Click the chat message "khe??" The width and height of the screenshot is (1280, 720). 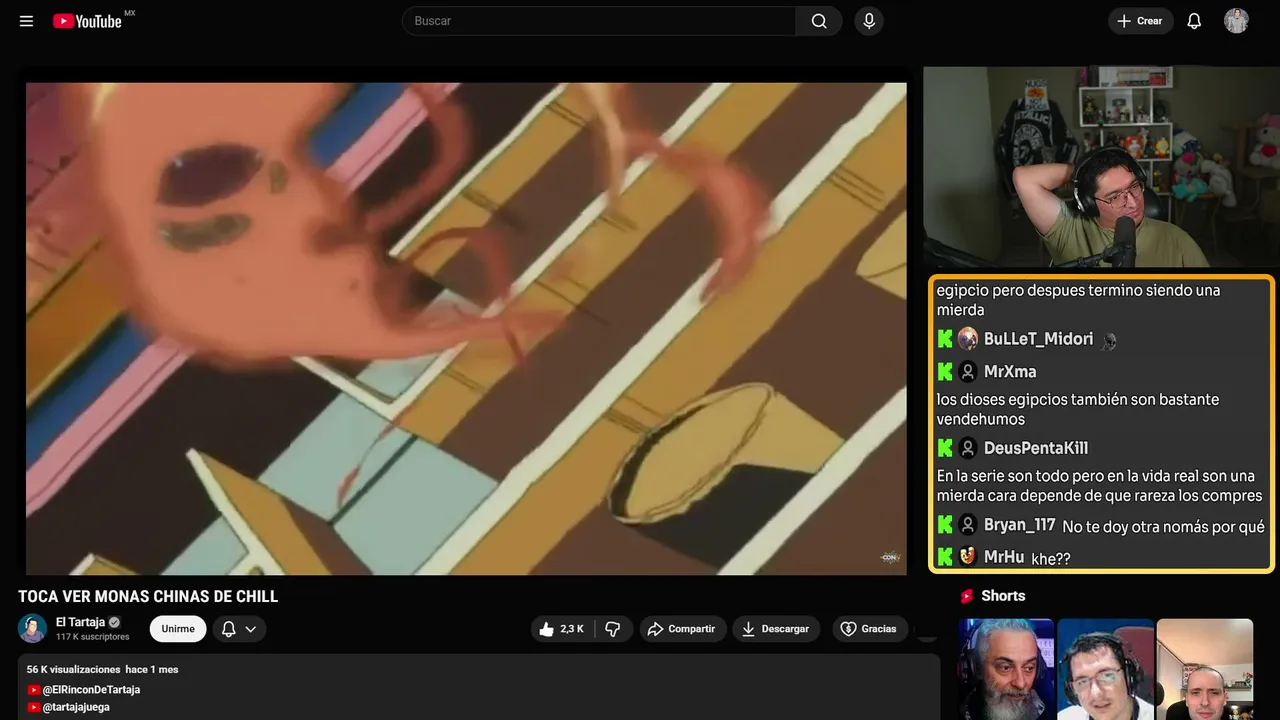tap(1051, 559)
